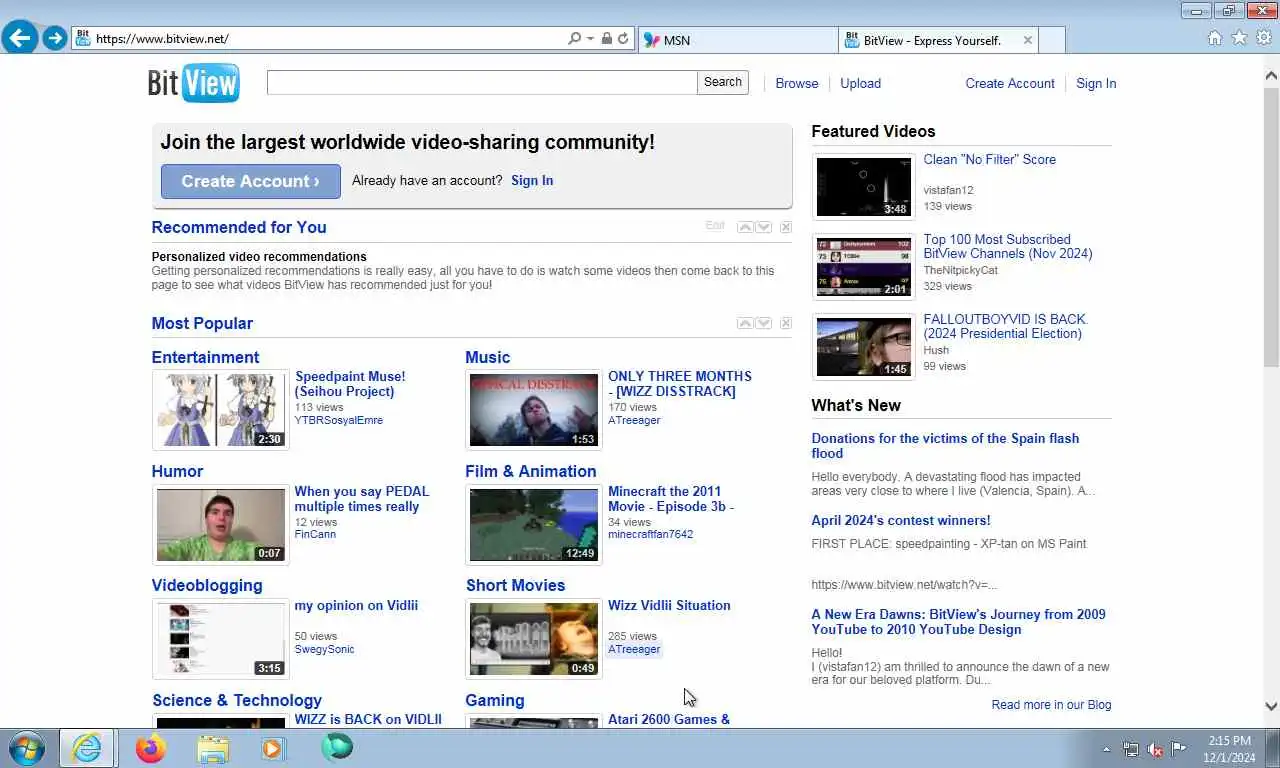Click the BitView logo
The width and height of the screenshot is (1280, 768).
pos(194,82)
